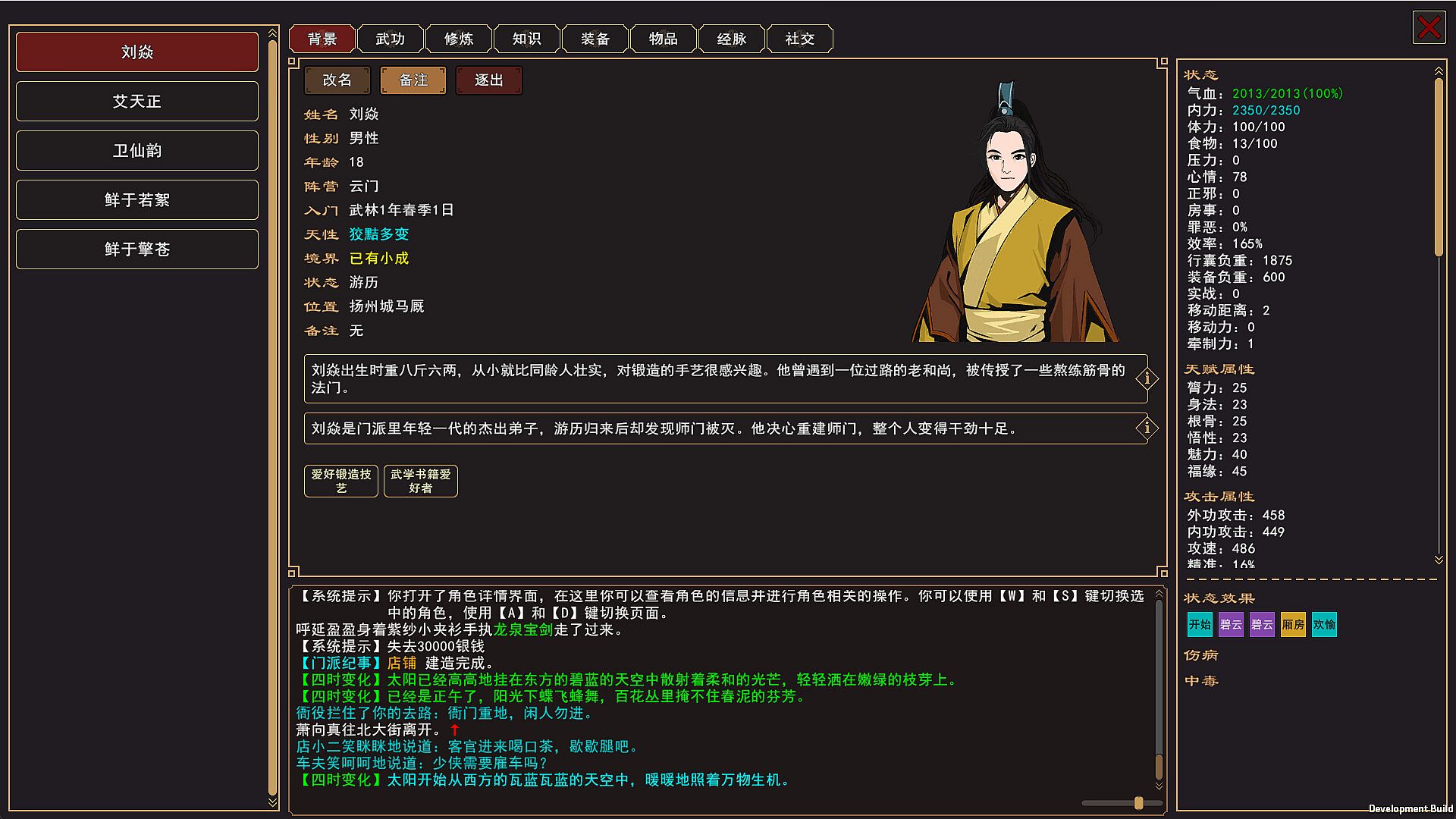Select character 卫仙韵 in the list

click(137, 150)
